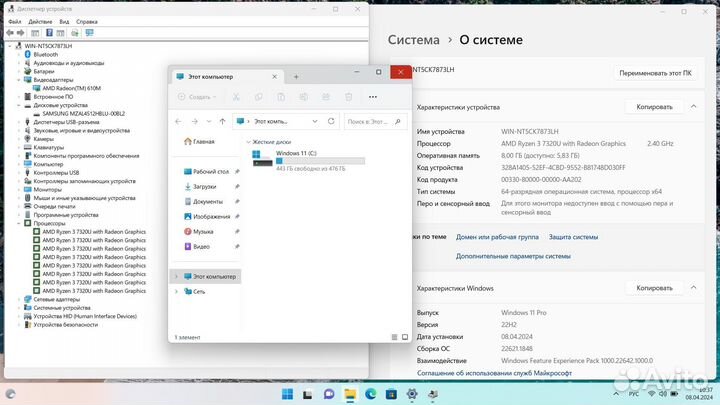Collapse Дисковые устройства tree node
The height and width of the screenshot is (405, 720).
click(x=19, y=105)
